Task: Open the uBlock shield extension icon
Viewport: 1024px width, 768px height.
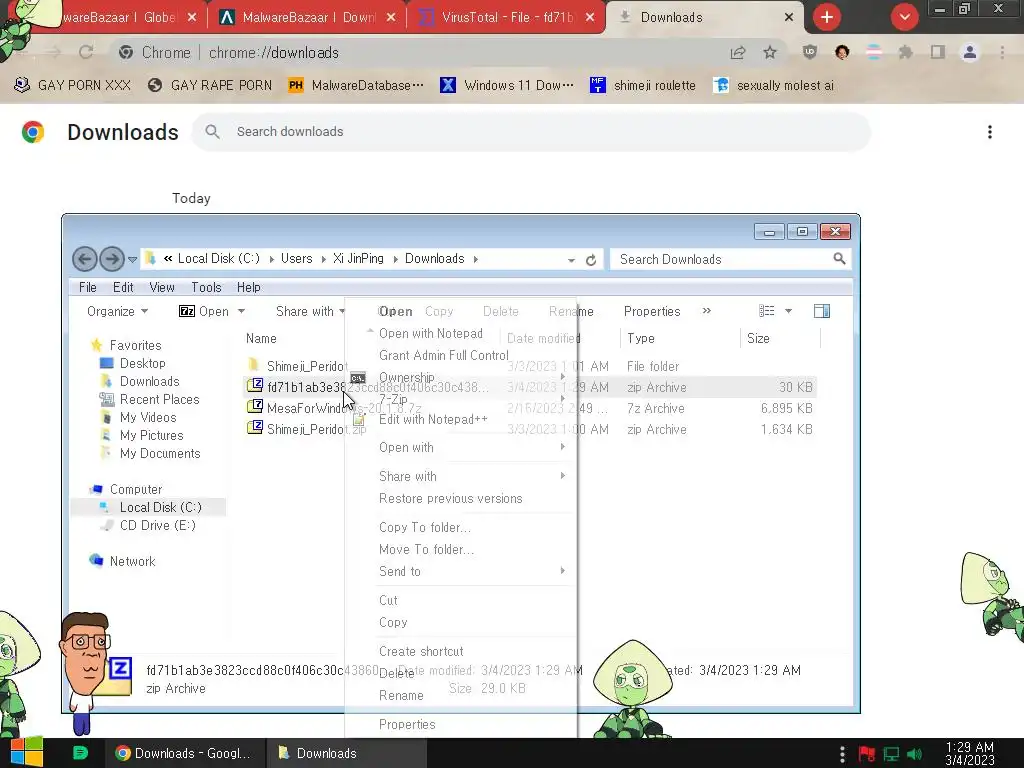Action: [810, 52]
